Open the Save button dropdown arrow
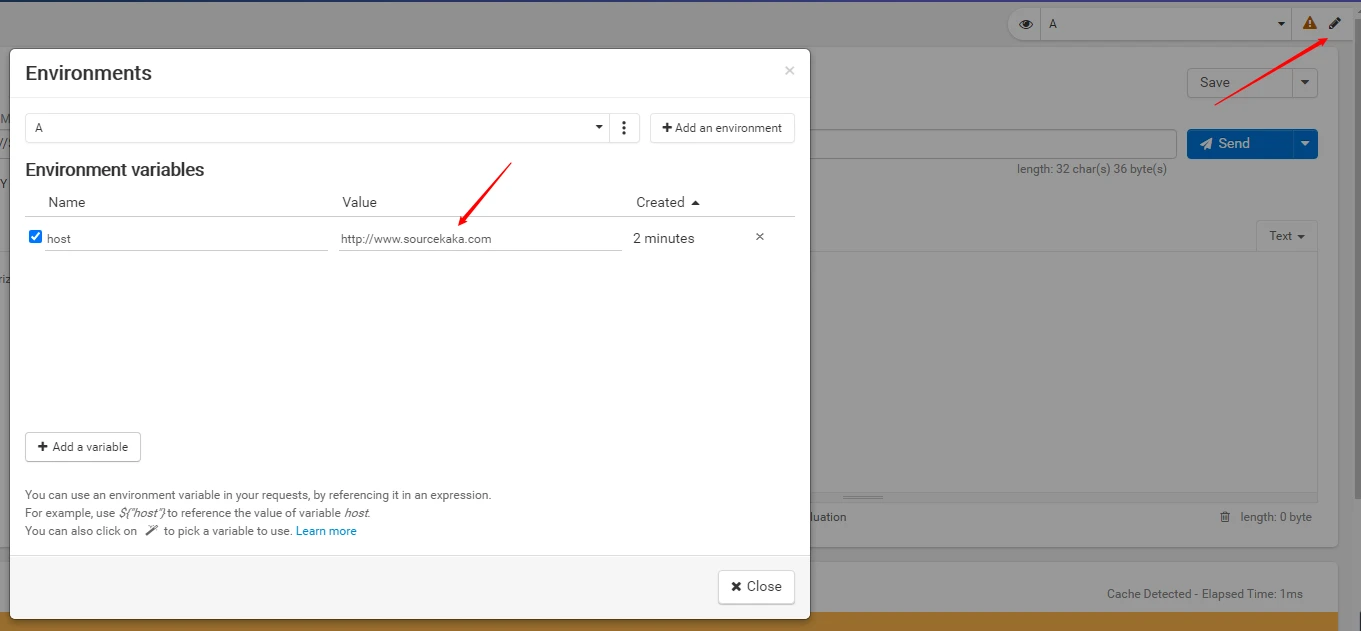Viewport: 1361px width, 631px height. point(1305,83)
